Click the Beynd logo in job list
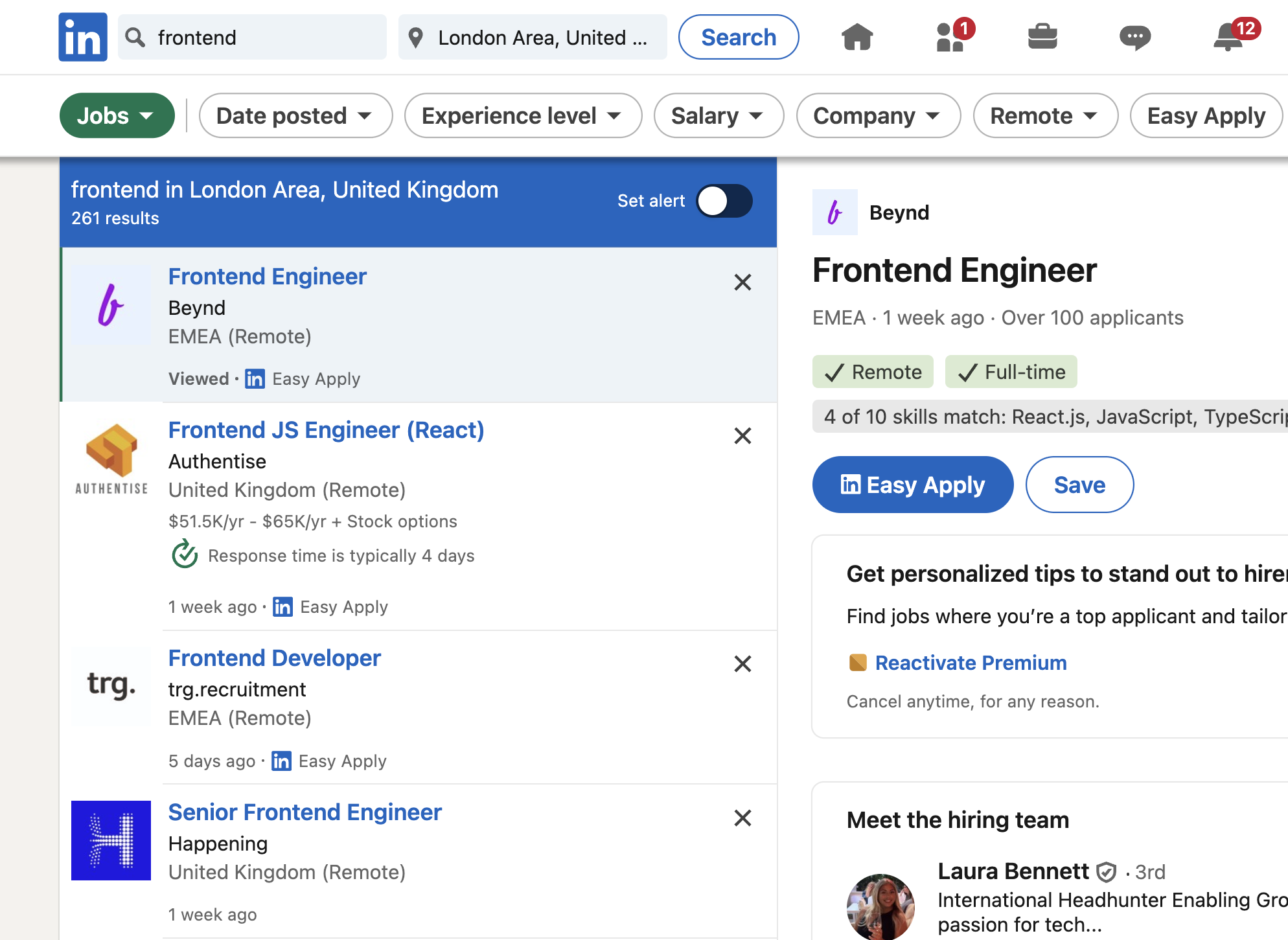The image size is (1288, 940). pos(111,304)
